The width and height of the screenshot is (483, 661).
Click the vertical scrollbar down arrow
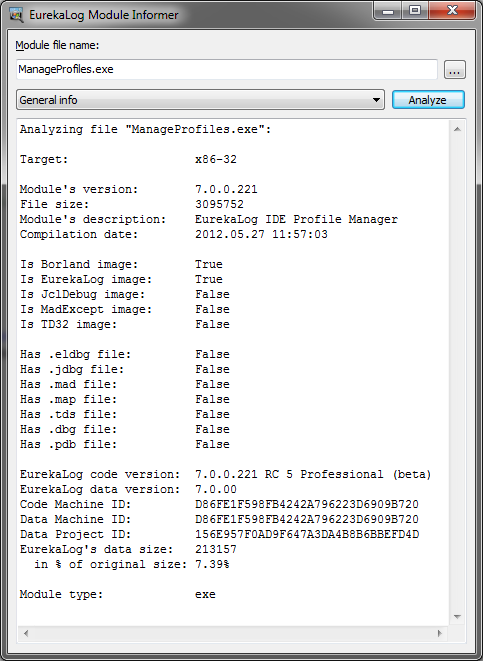pyautogui.click(x=457, y=617)
